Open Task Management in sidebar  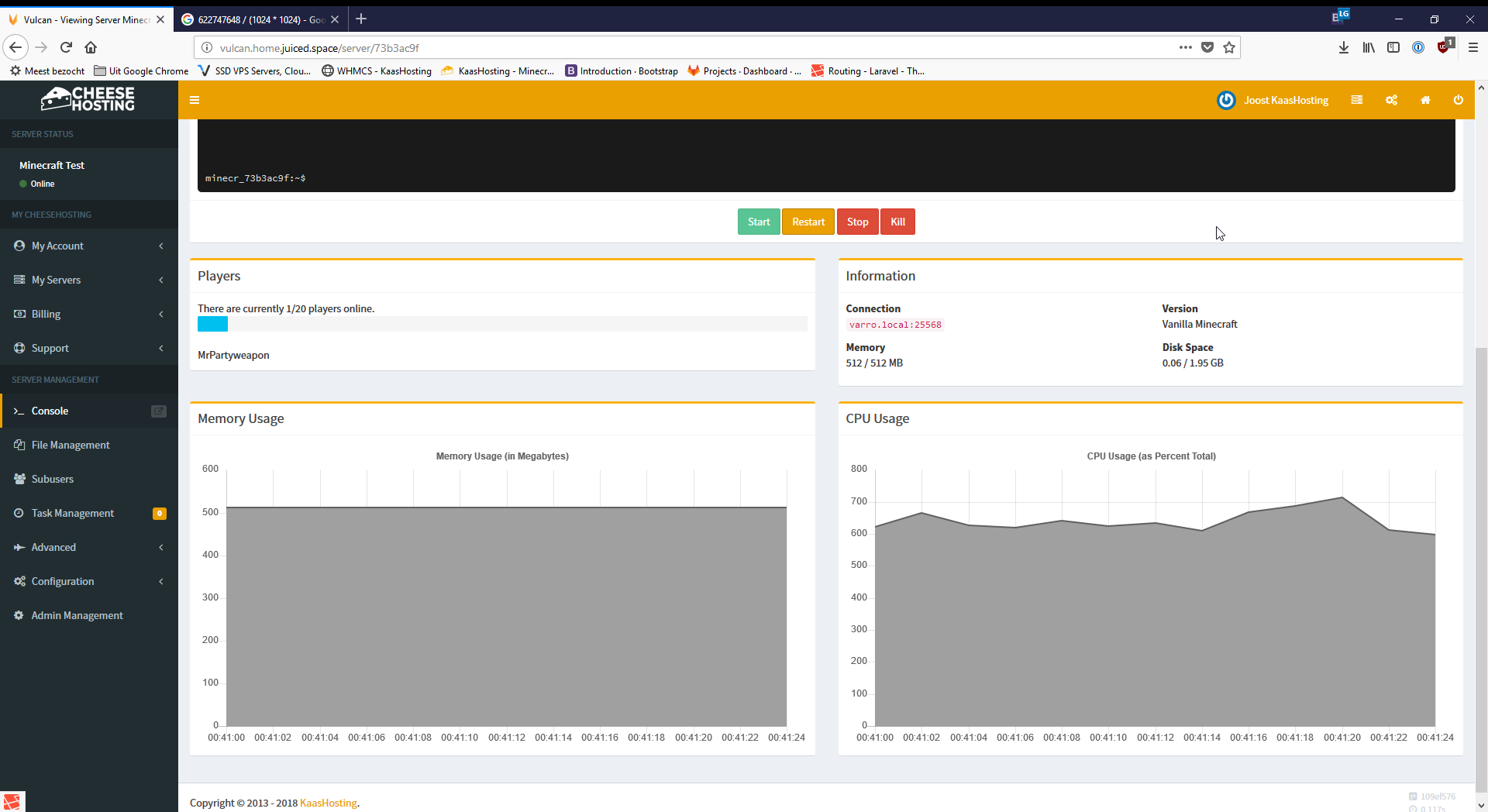(x=73, y=513)
